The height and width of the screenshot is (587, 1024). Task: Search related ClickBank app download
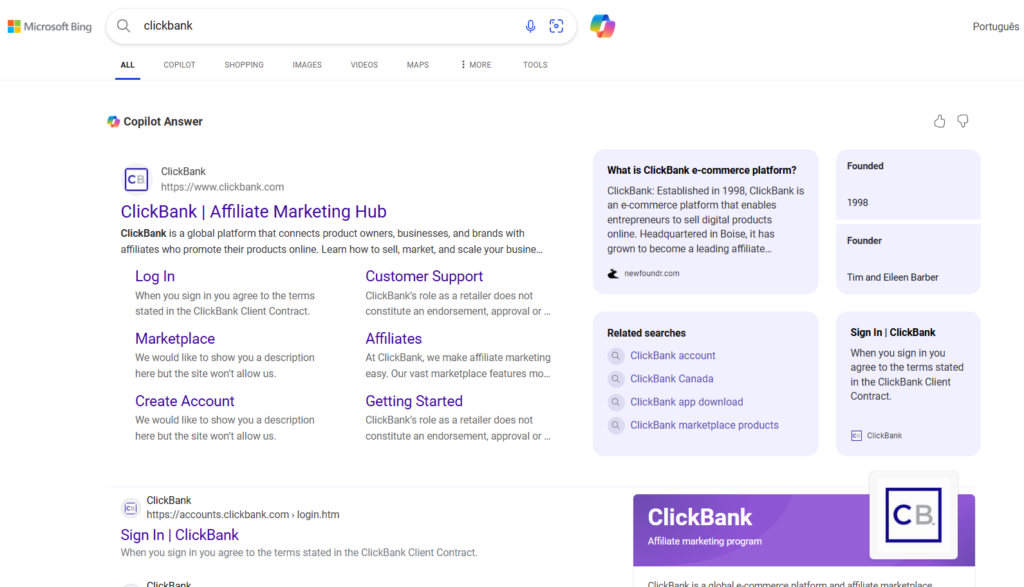coord(686,402)
